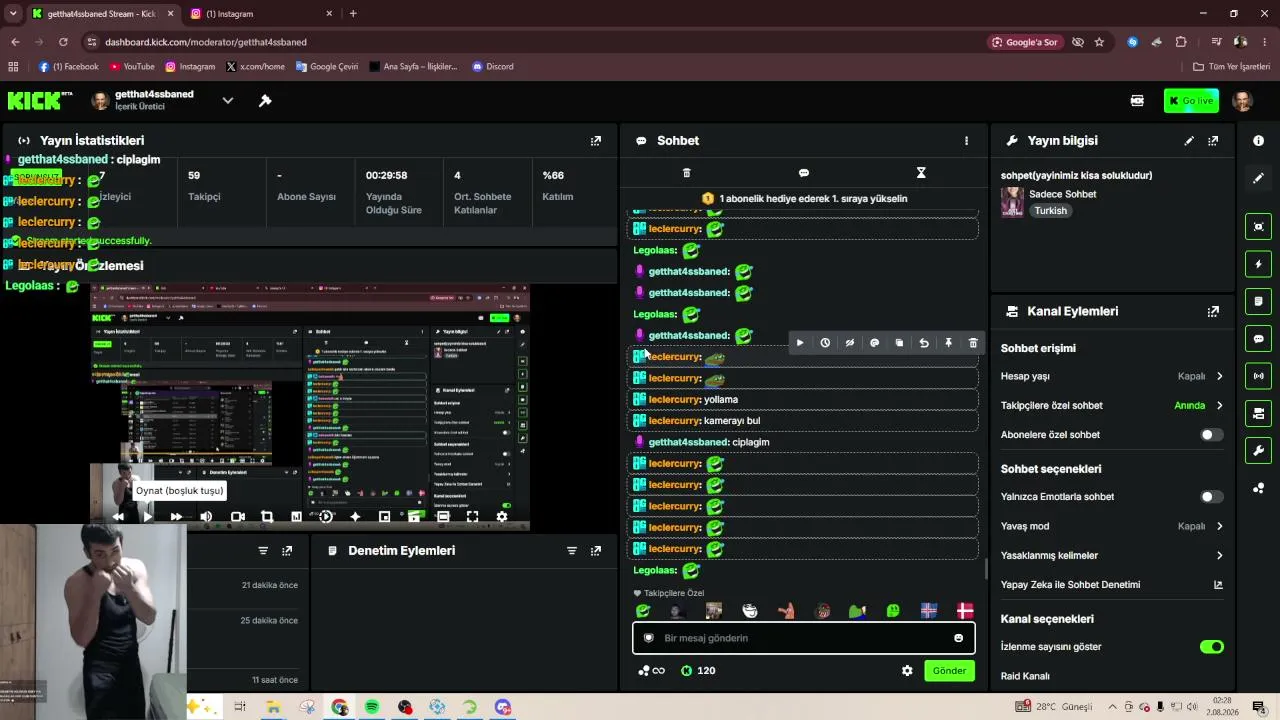Click the hourglass icon in the Sohbet toolbar
The width and height of the screenshot is (1280, 720).
(x=921, y=173)
